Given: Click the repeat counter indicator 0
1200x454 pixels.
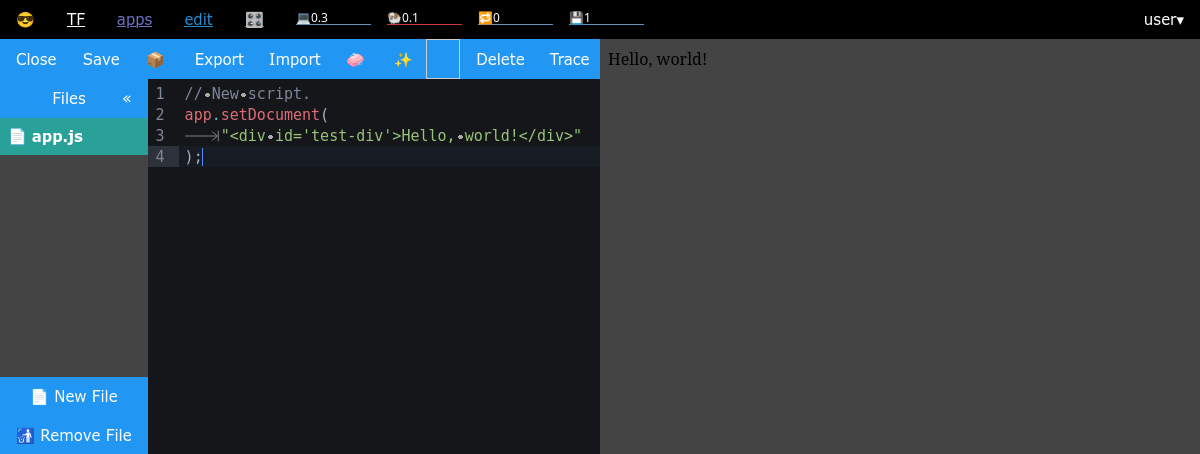Looking at the screenshot, I should (x=515, y=18).
